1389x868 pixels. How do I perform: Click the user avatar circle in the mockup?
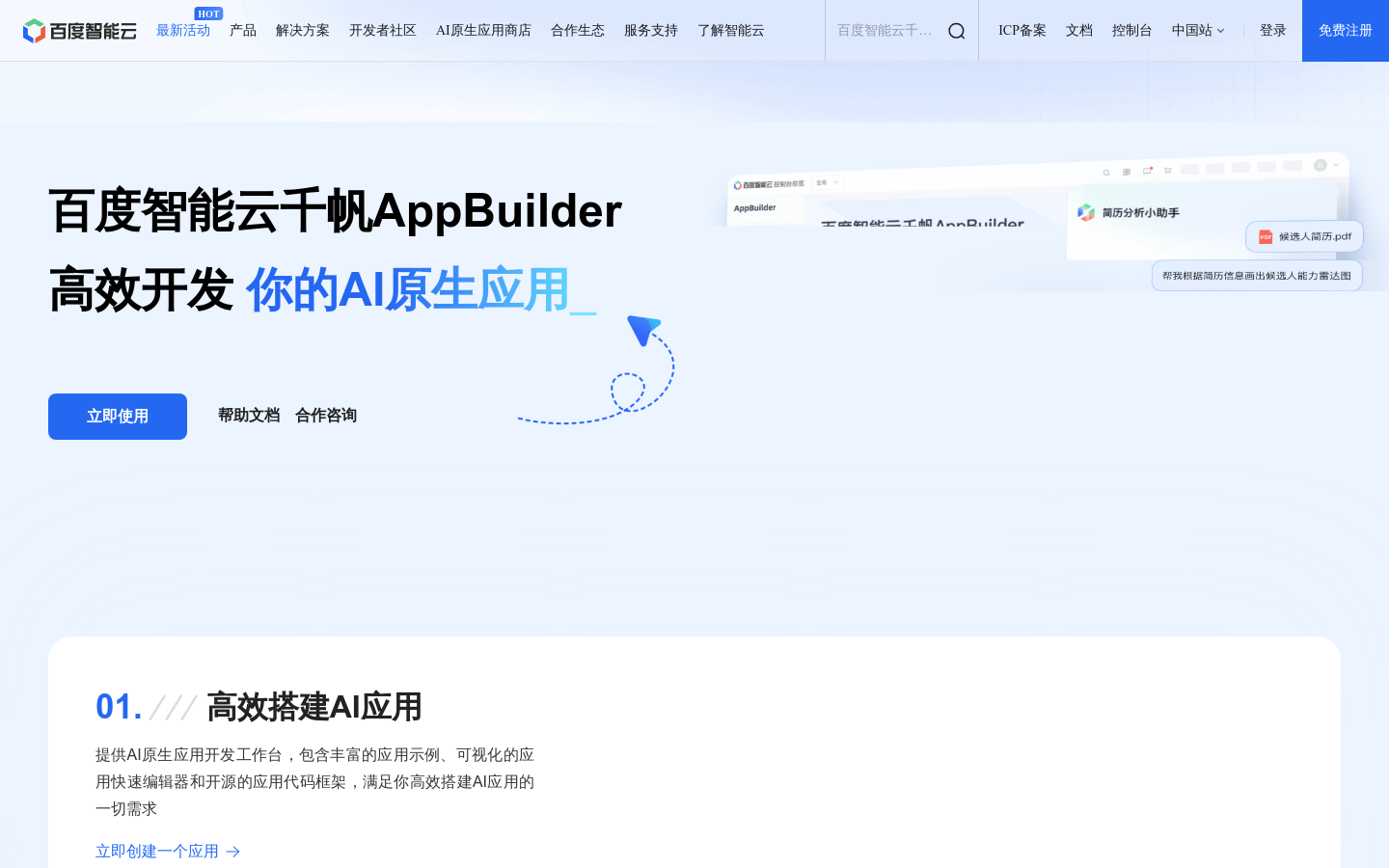[1321, 165]
